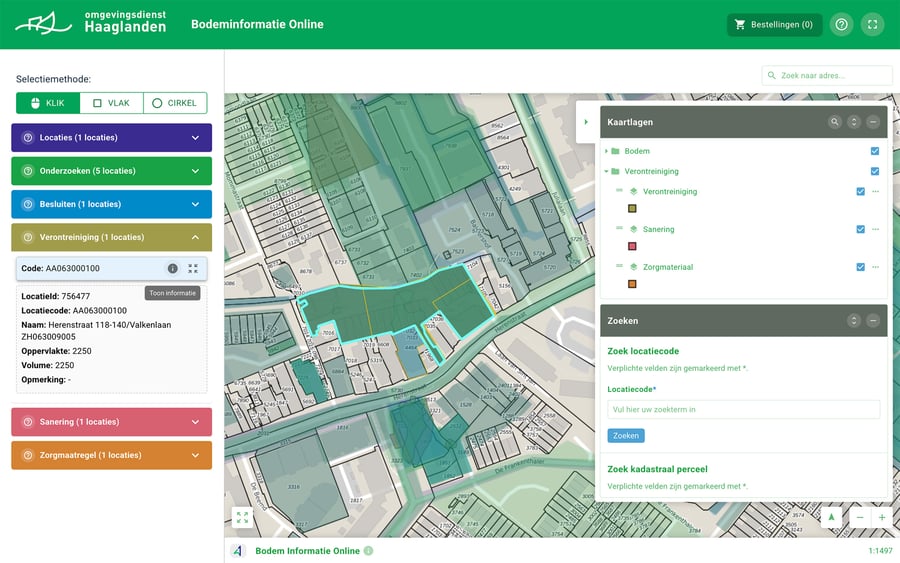Select the KLIK selection method
This screenshot has height=563, width=900.
coord(48,103)
